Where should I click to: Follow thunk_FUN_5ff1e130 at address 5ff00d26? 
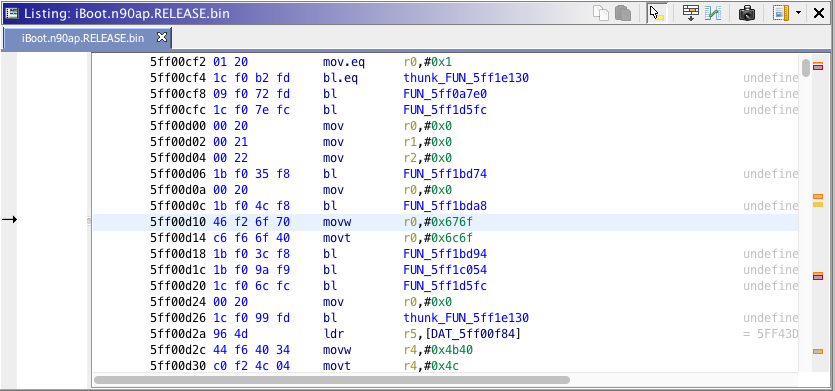pos(466,318)
